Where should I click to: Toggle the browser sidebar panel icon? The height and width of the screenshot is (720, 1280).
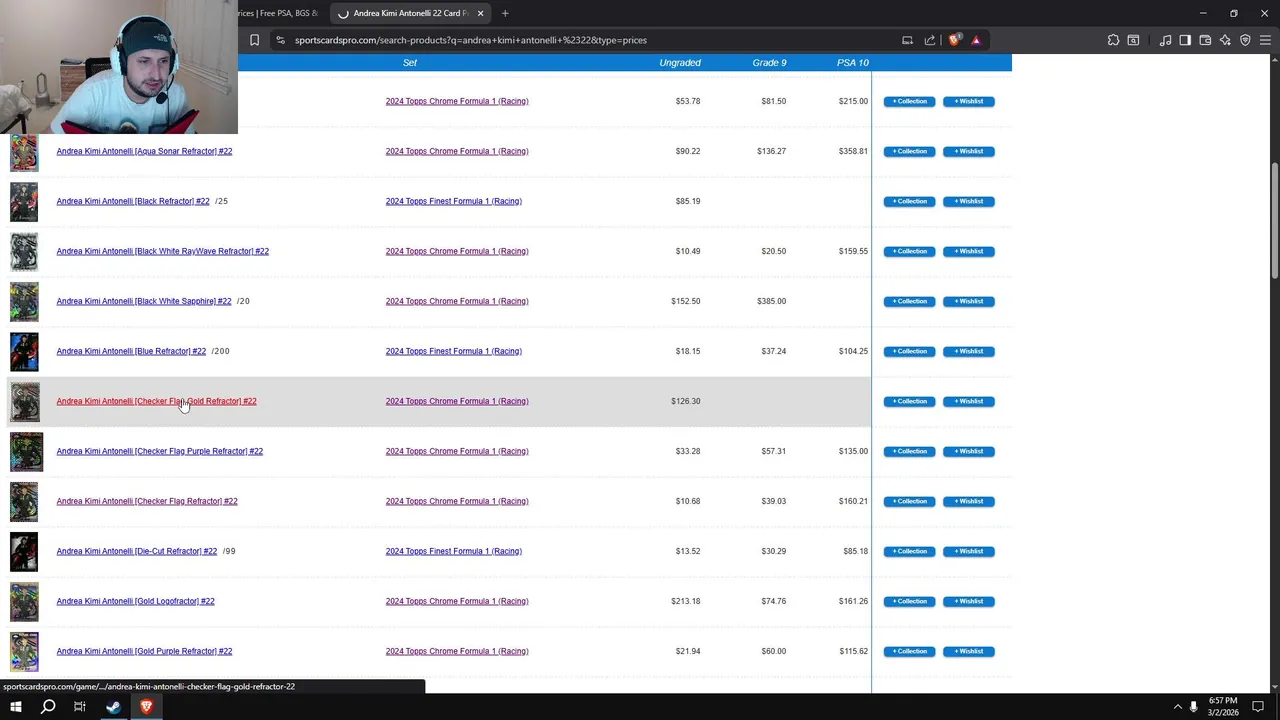tap(1185, 40)
